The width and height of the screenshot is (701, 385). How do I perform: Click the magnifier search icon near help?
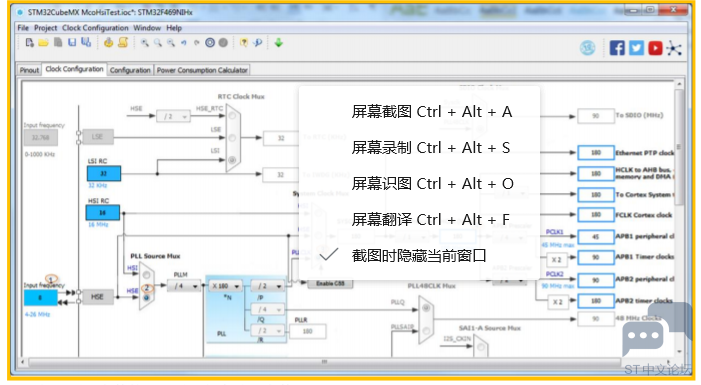click(258, 43)
